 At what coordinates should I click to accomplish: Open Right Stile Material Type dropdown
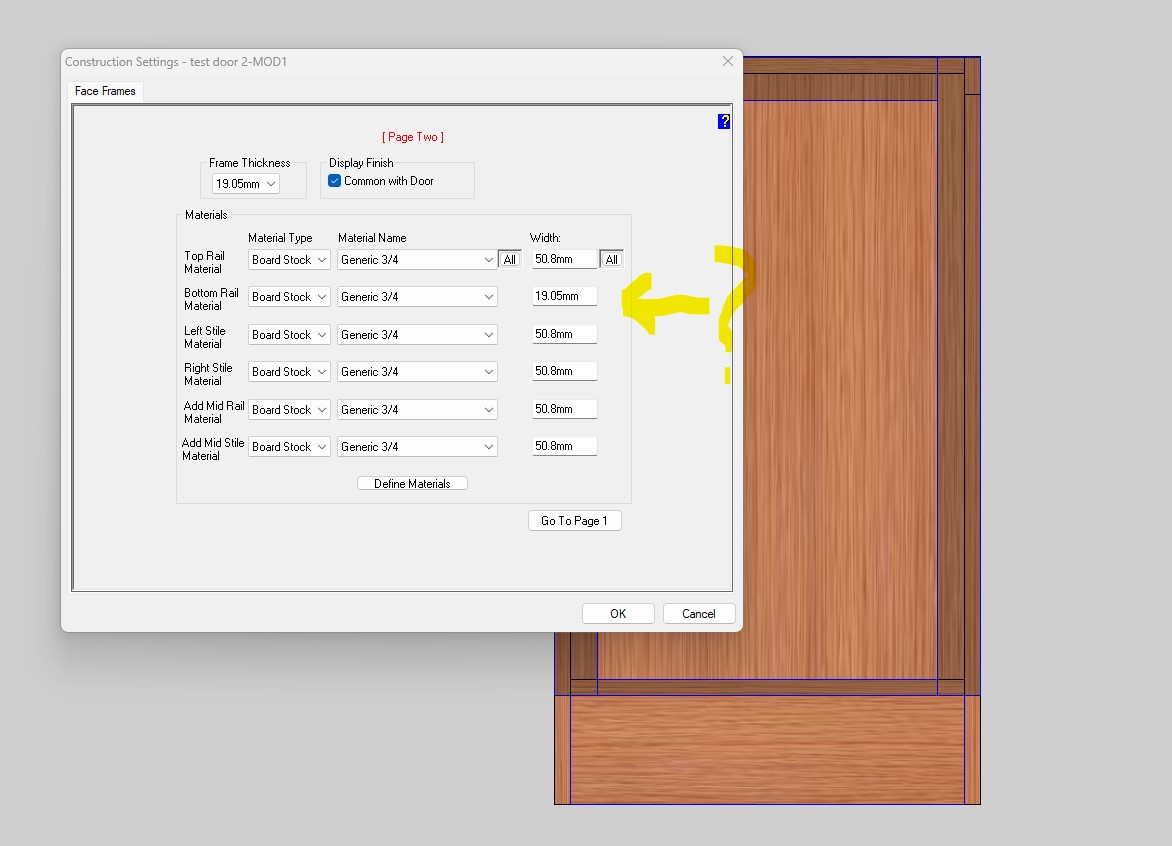(x=289, y=372)
